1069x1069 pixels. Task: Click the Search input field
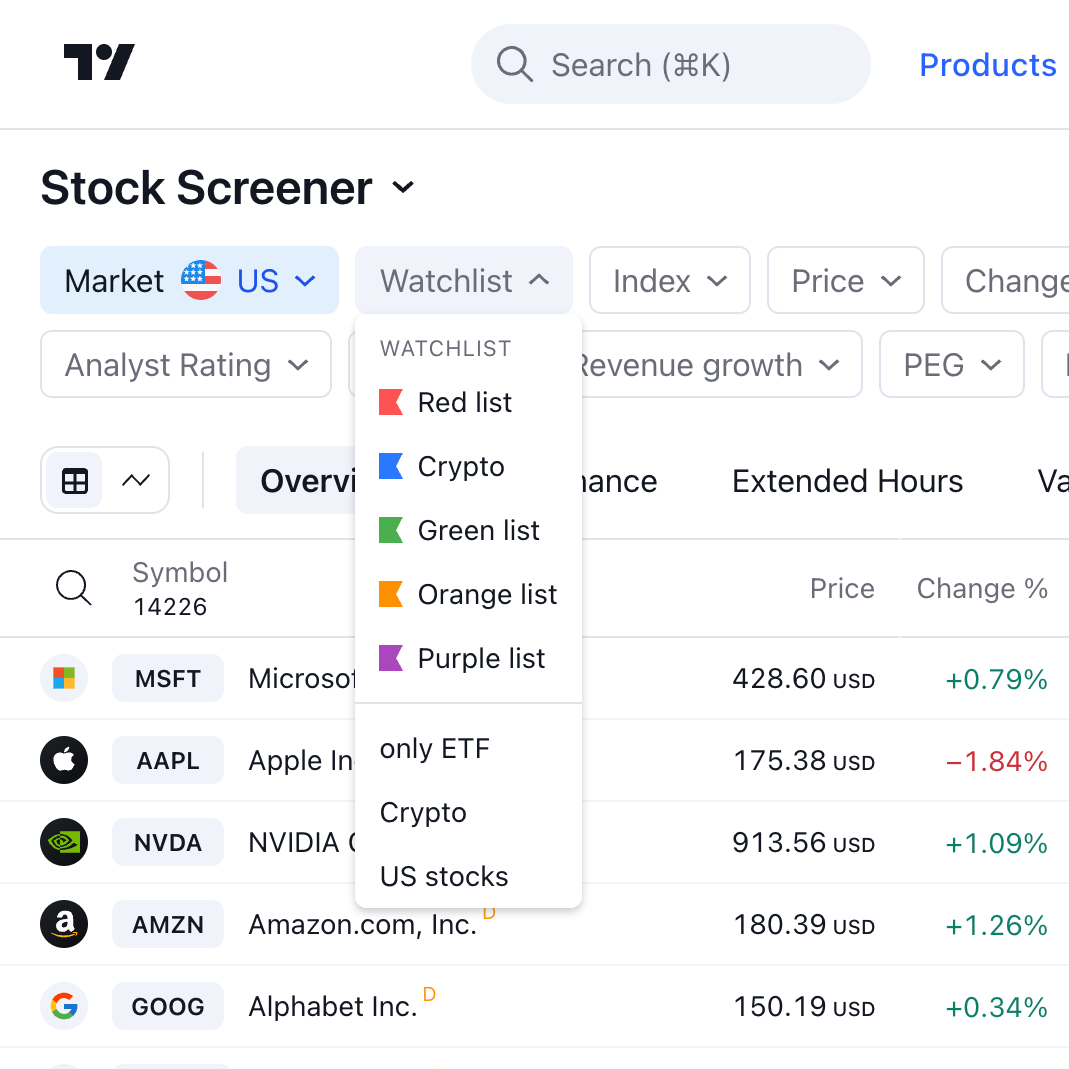tap(670, 65)
